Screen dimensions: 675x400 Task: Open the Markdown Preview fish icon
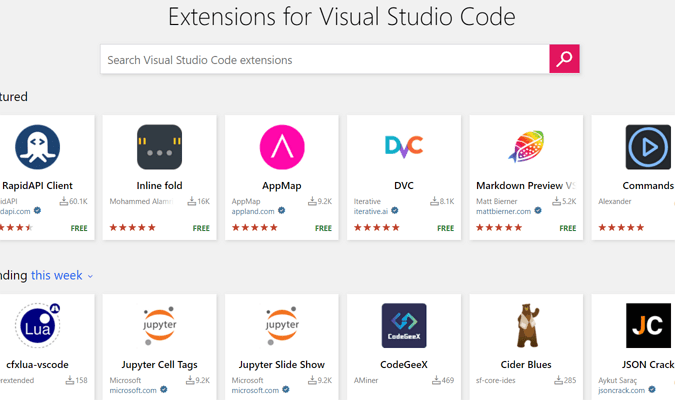(x=526, y=146)
